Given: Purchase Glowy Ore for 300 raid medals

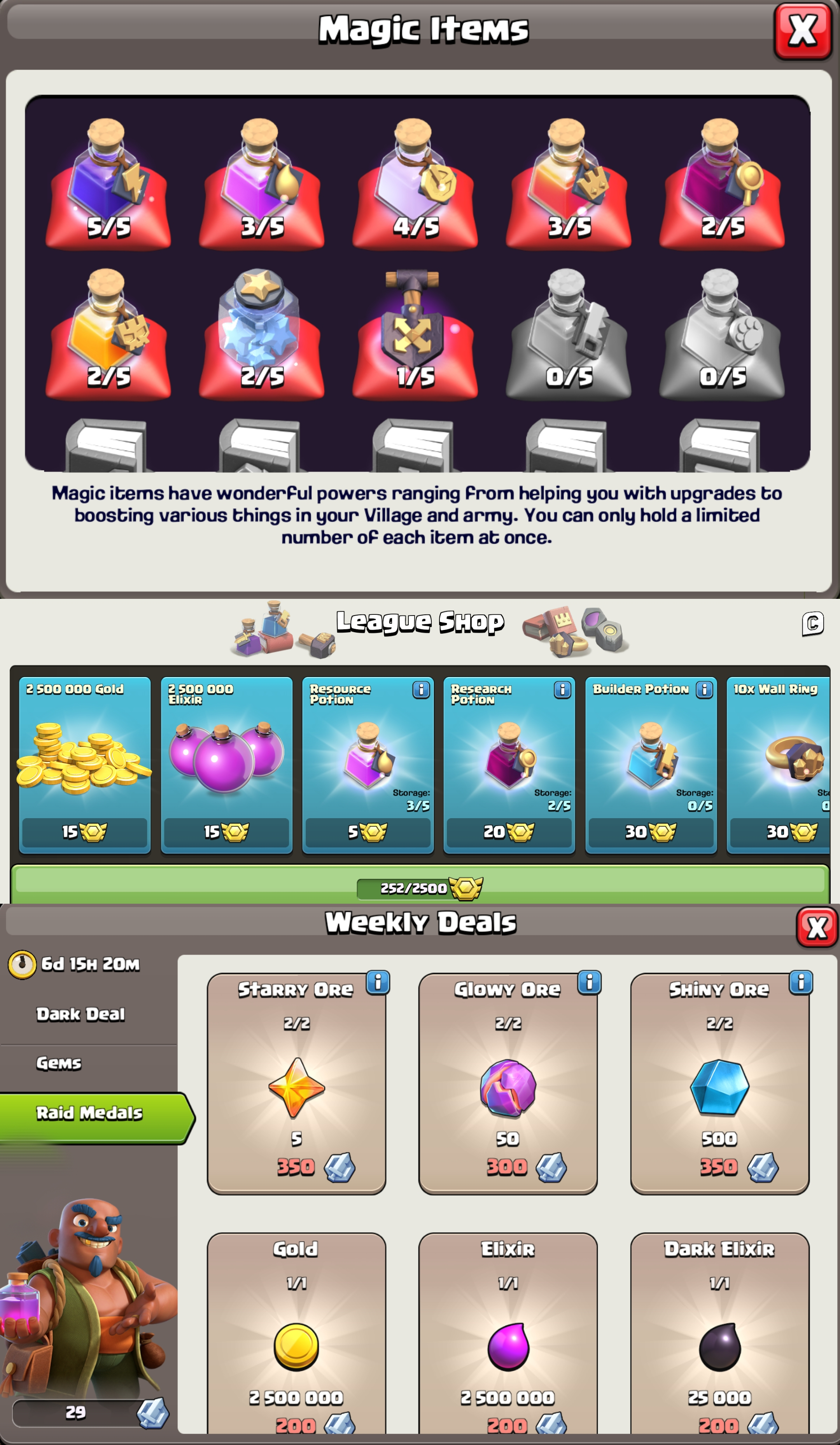Looking at the screenshot, I should click(508, 1084).
